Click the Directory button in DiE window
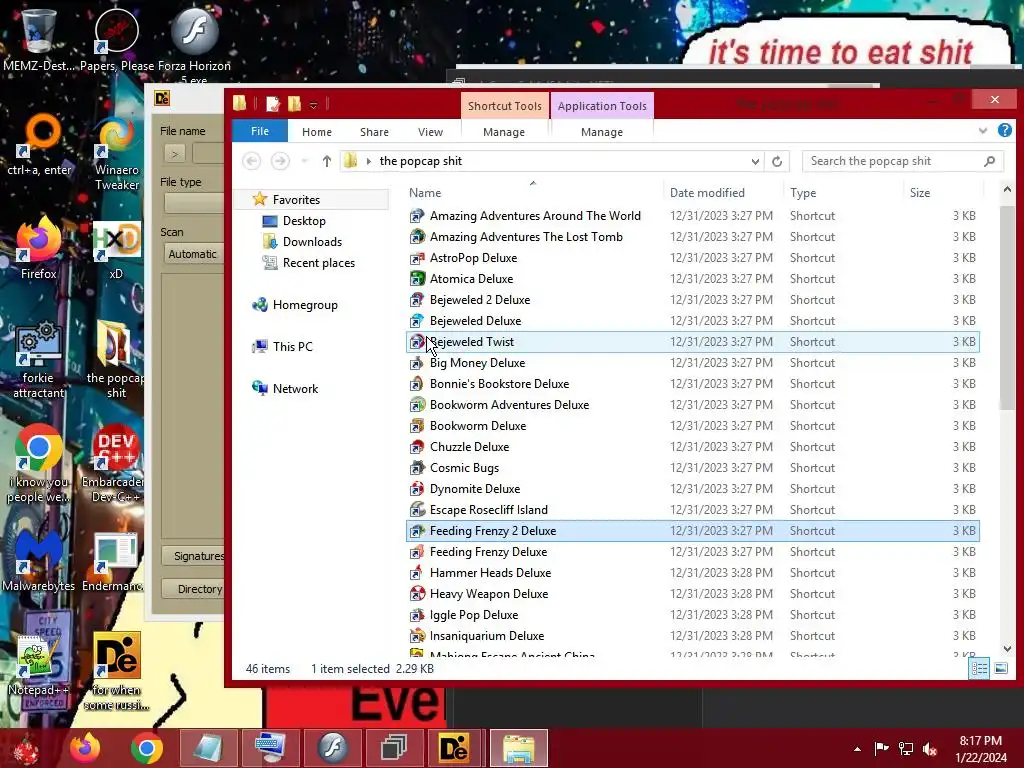 [x=193, y=589]
